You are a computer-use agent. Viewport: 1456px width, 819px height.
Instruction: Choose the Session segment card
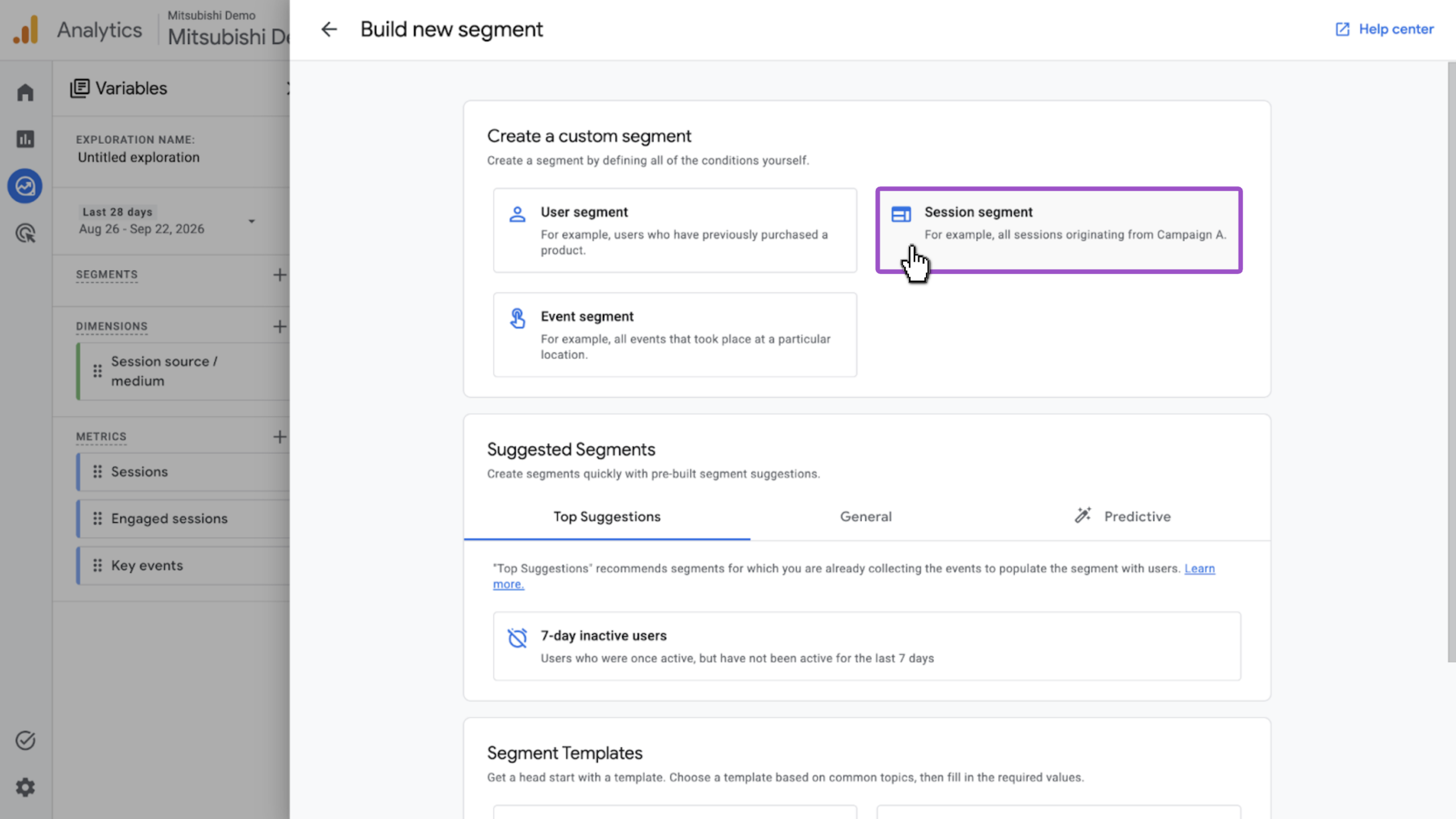(1058, 230)
